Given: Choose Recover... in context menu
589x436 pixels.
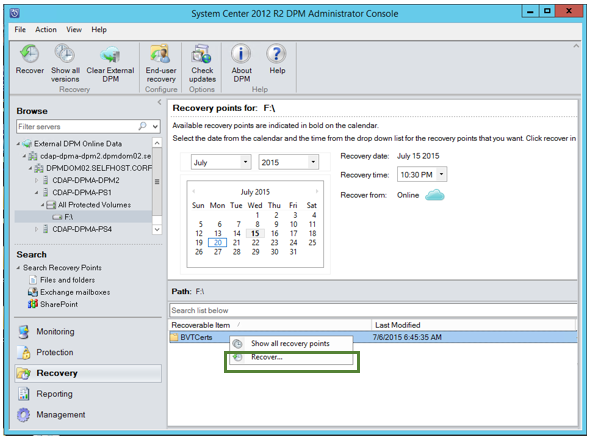Looking at the screenshot, I should click(291, 357).
